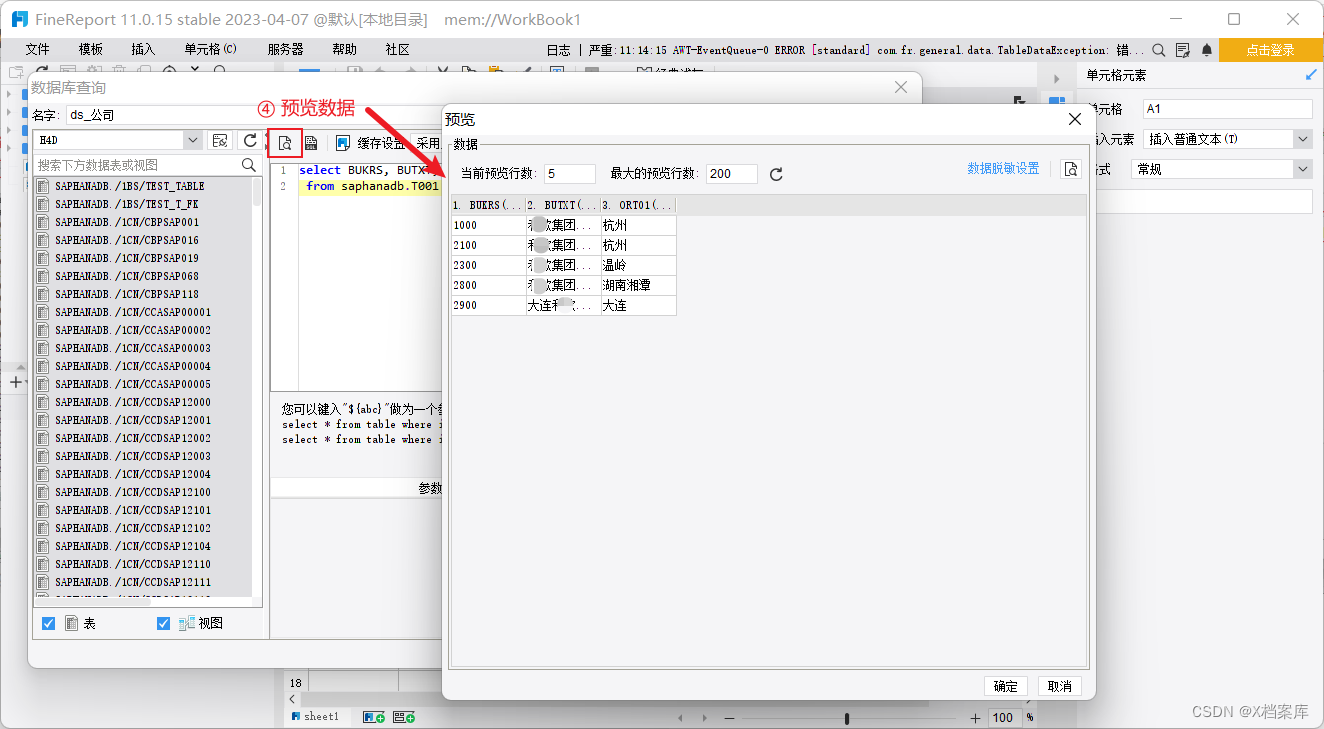Open the 数据脱敏设置 link
The image size is (1324, 729).
(1003, 169)
